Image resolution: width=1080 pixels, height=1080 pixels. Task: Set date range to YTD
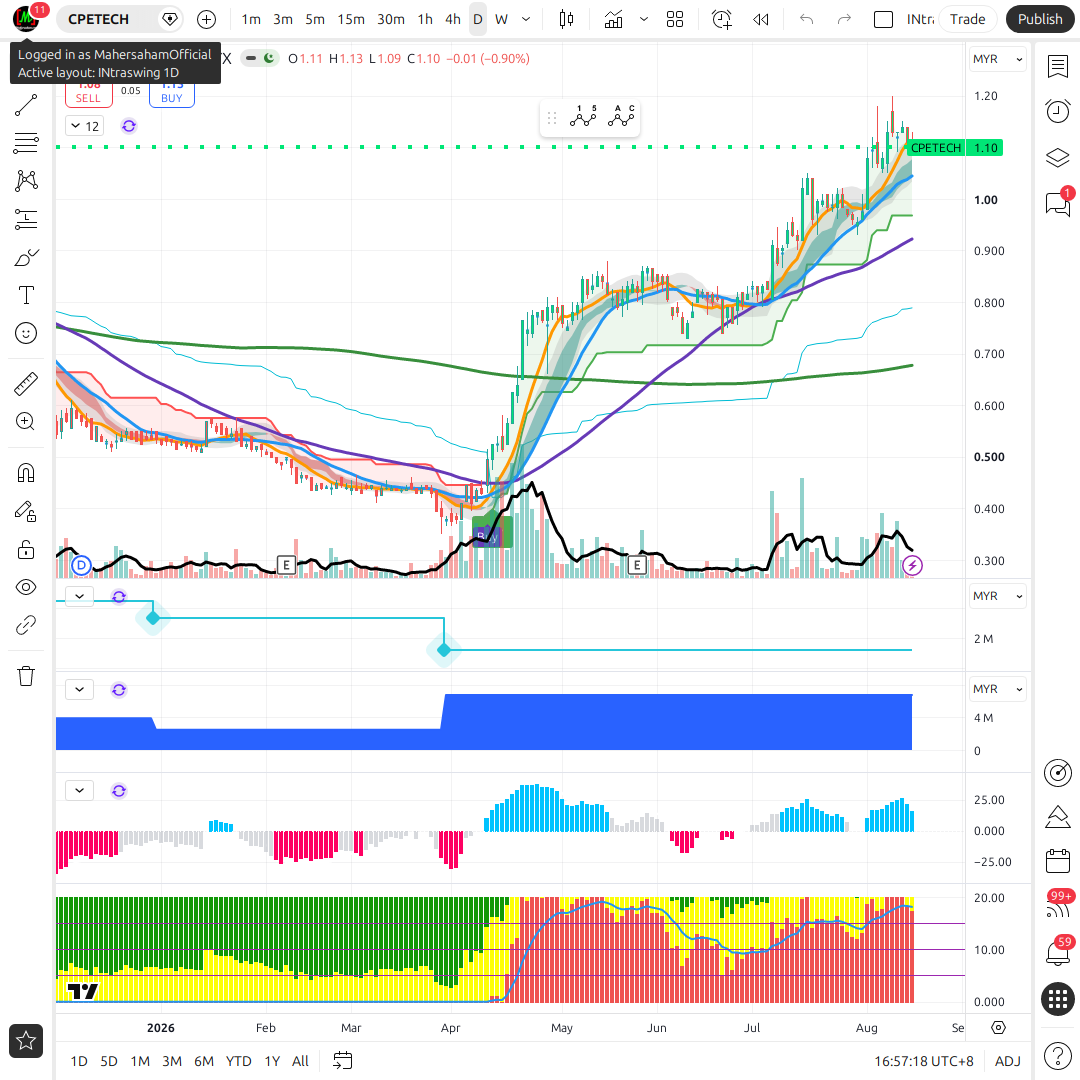[238, 1061]
